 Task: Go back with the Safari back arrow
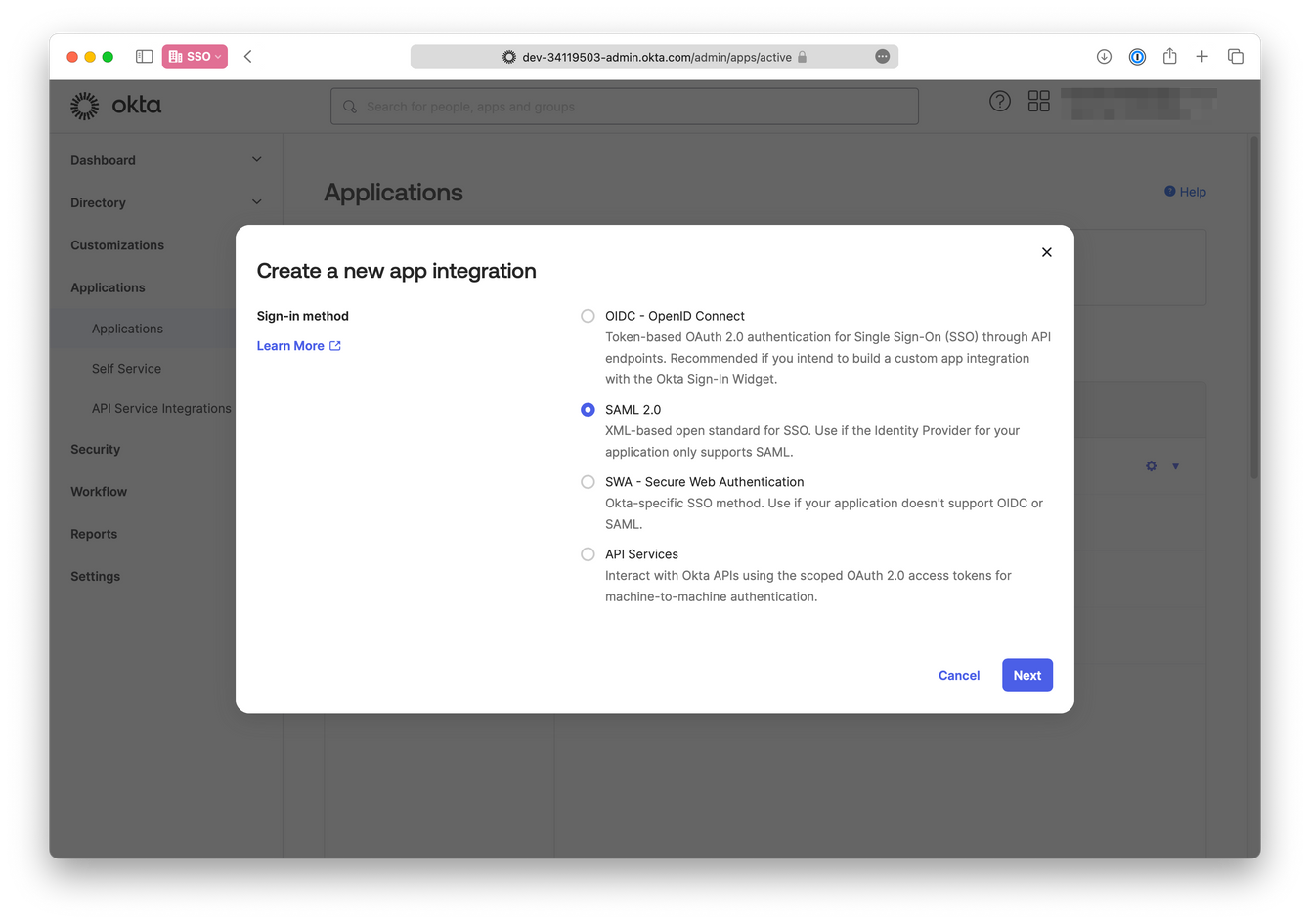(x=248, y=57)
